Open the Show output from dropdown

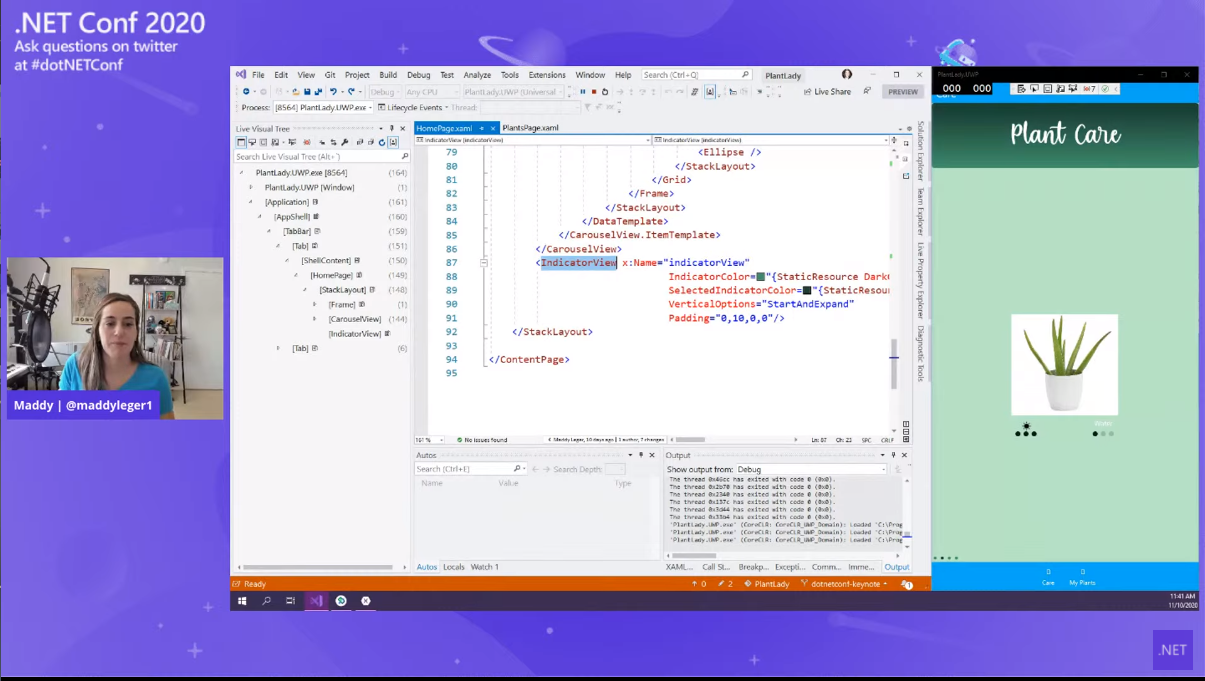(811, 469)
